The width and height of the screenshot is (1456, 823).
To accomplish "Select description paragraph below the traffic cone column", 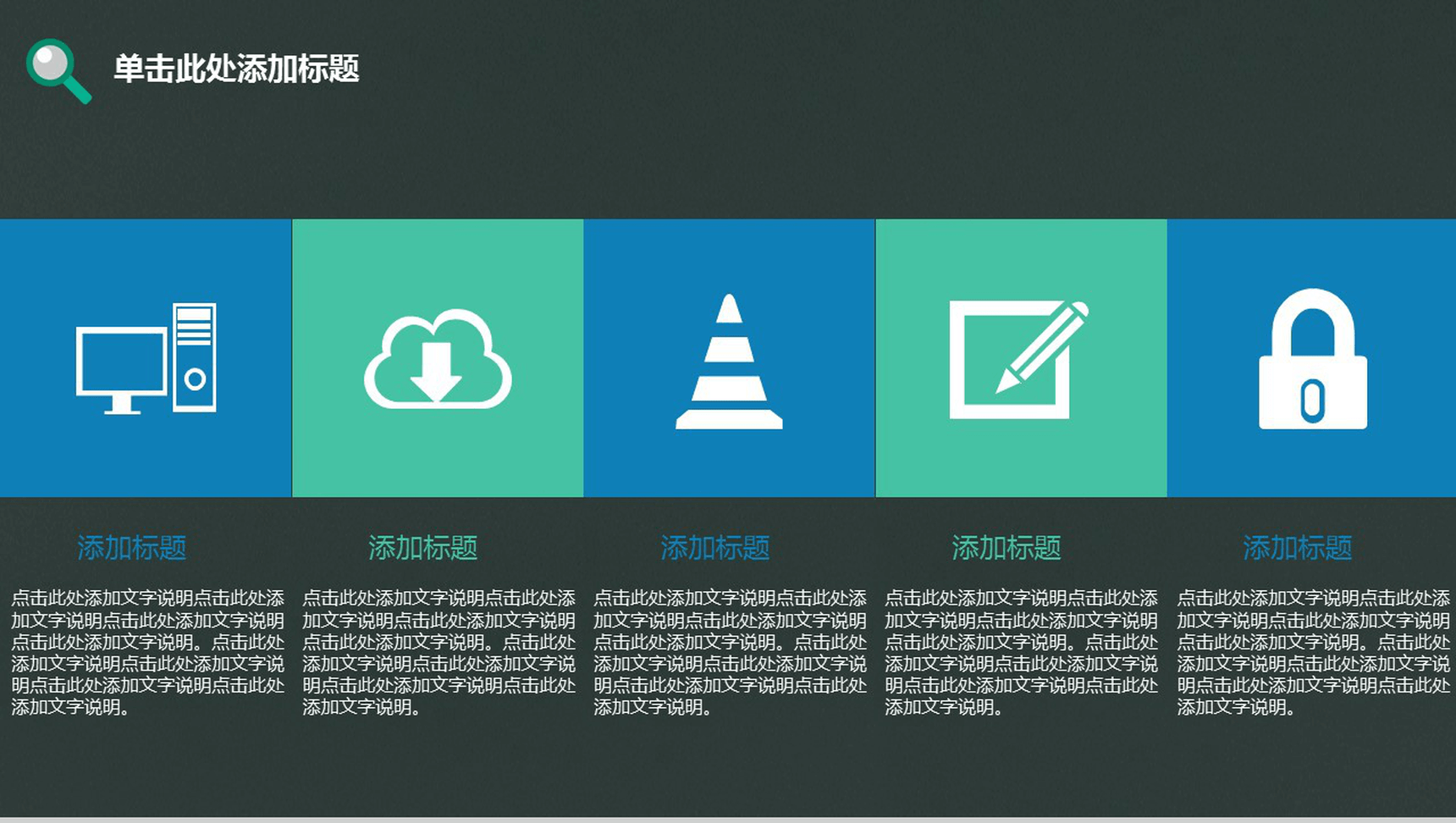I will (730, 653).
